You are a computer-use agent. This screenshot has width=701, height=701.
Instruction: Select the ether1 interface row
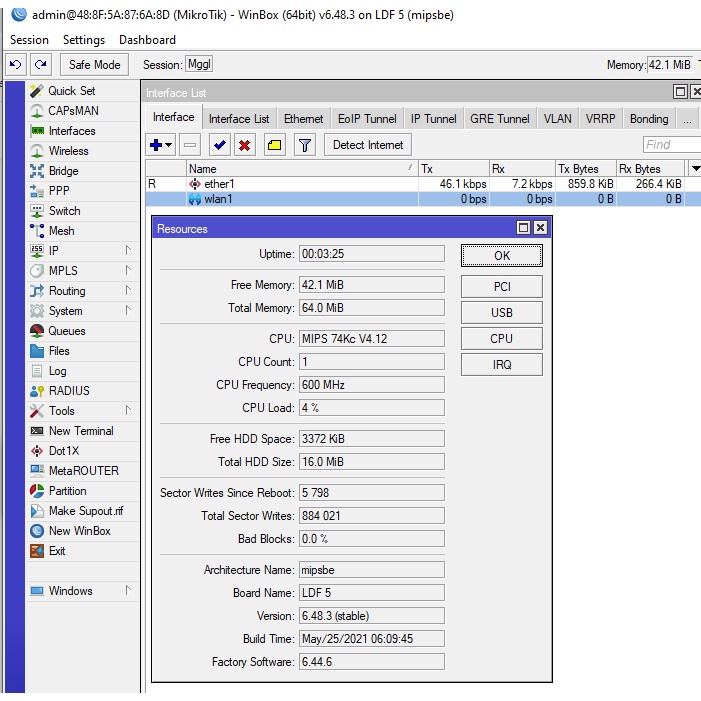point(423,184)
